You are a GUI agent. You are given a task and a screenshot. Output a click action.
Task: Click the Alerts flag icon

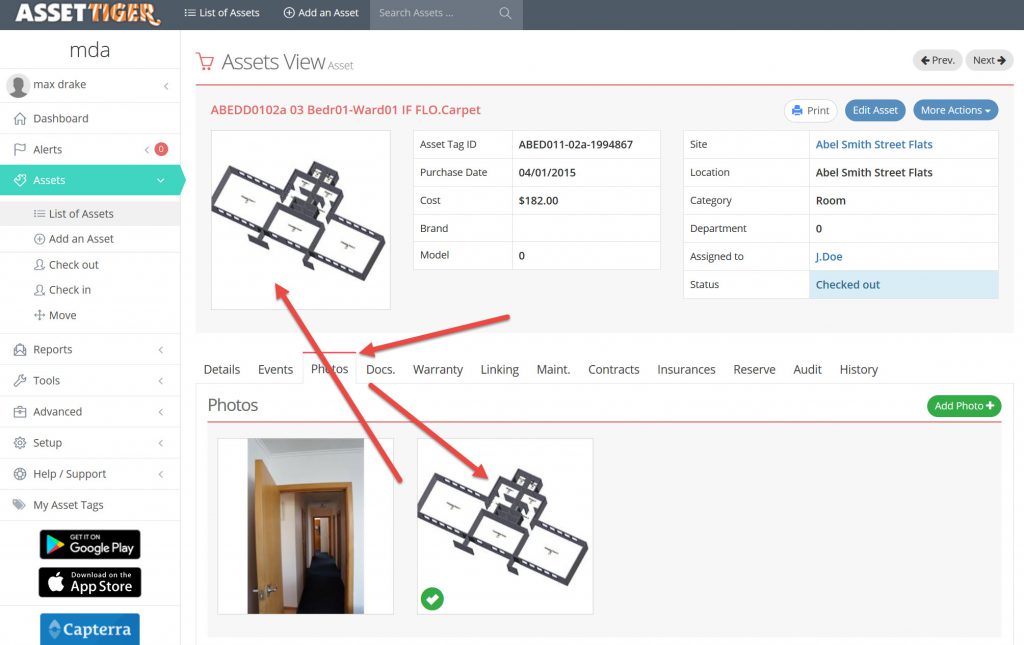tap(20, 150)
